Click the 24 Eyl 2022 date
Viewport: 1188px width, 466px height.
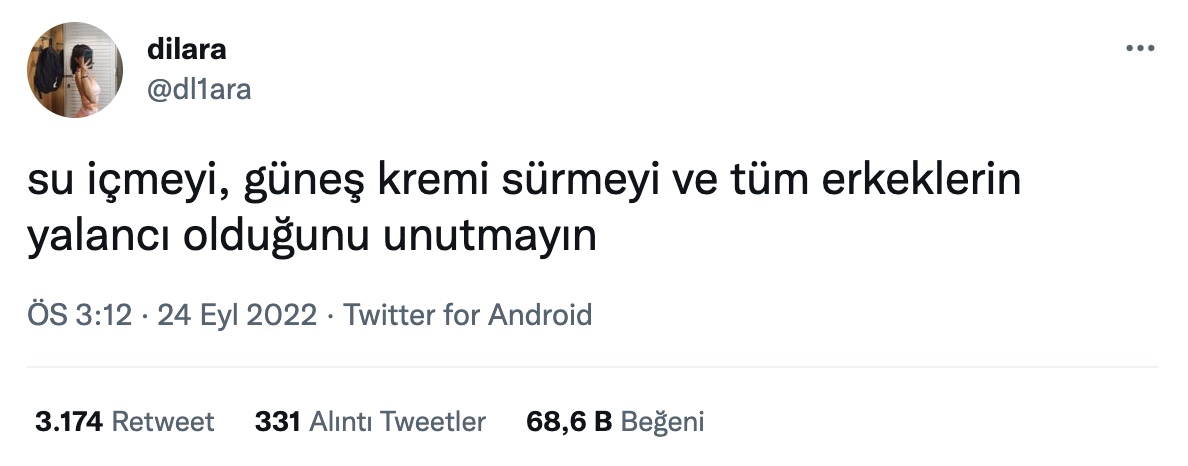[x=236, y=314]
